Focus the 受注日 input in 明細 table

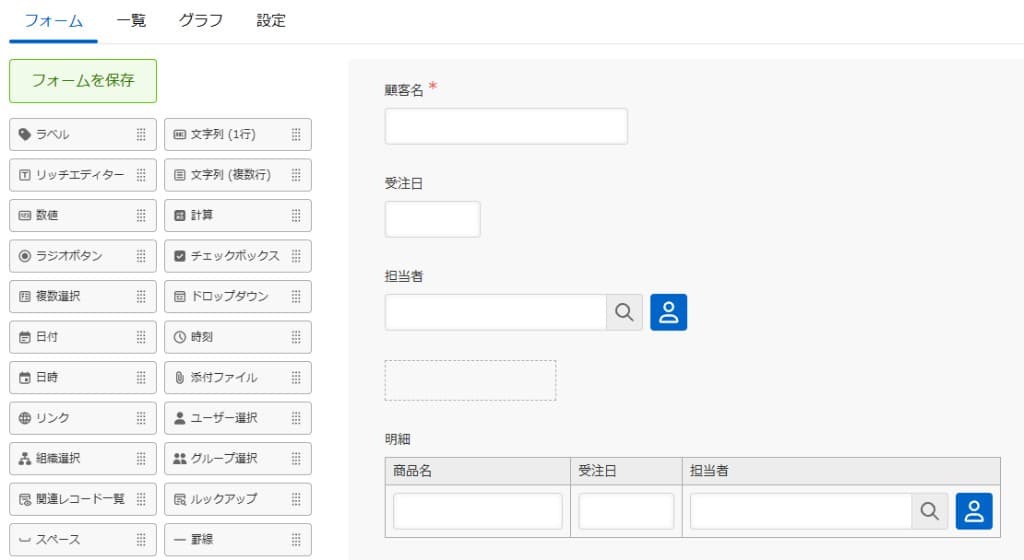point(626,510)
